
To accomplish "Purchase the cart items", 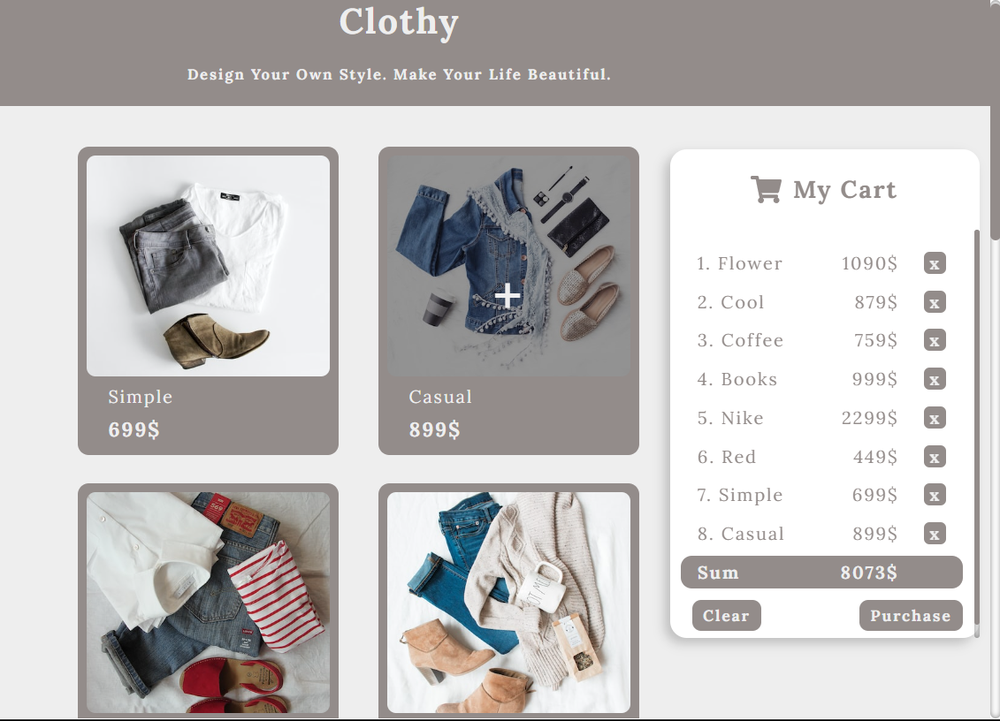I will [911, 615].
